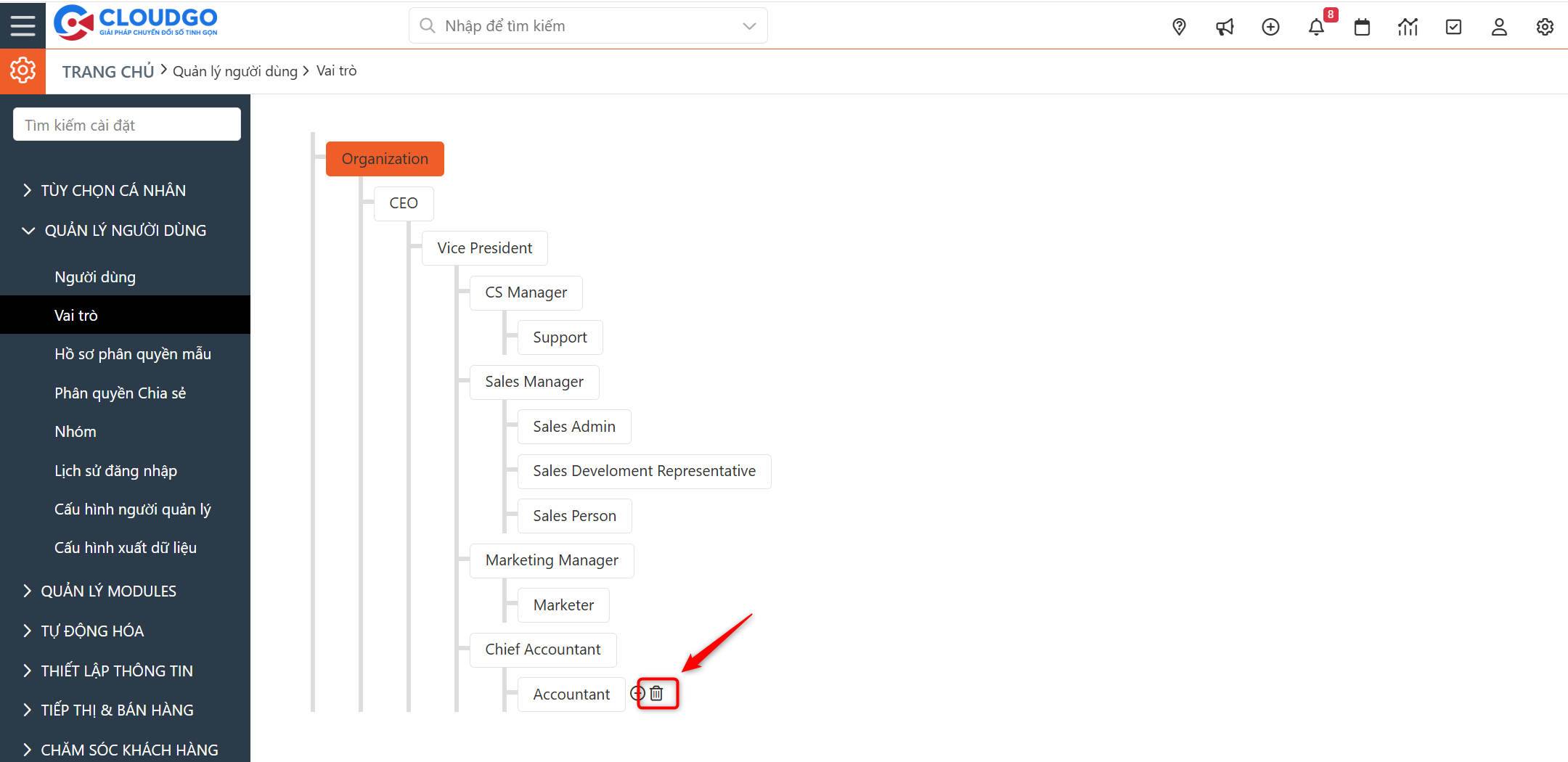
Task: Delete the Accountant role via trash icon
Action: pos(657,693)
